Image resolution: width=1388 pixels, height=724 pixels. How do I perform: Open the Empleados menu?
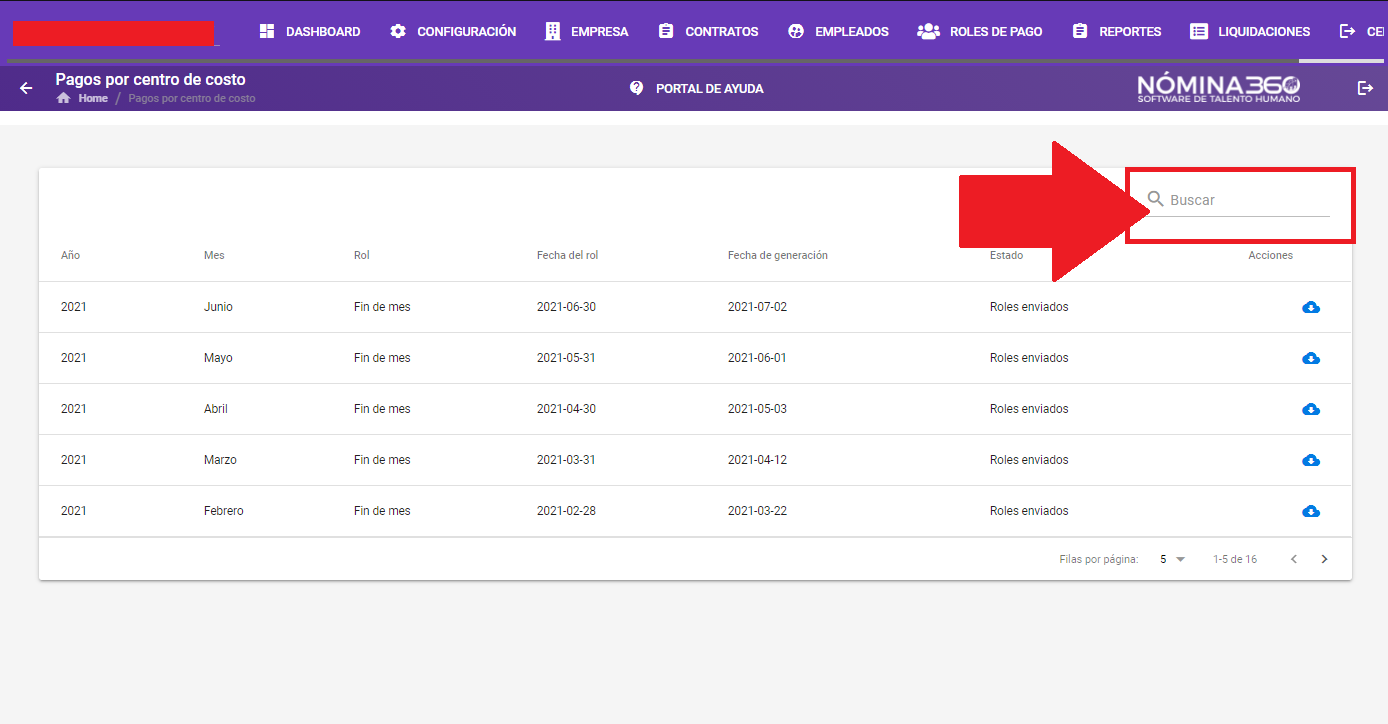pos(838,31)
